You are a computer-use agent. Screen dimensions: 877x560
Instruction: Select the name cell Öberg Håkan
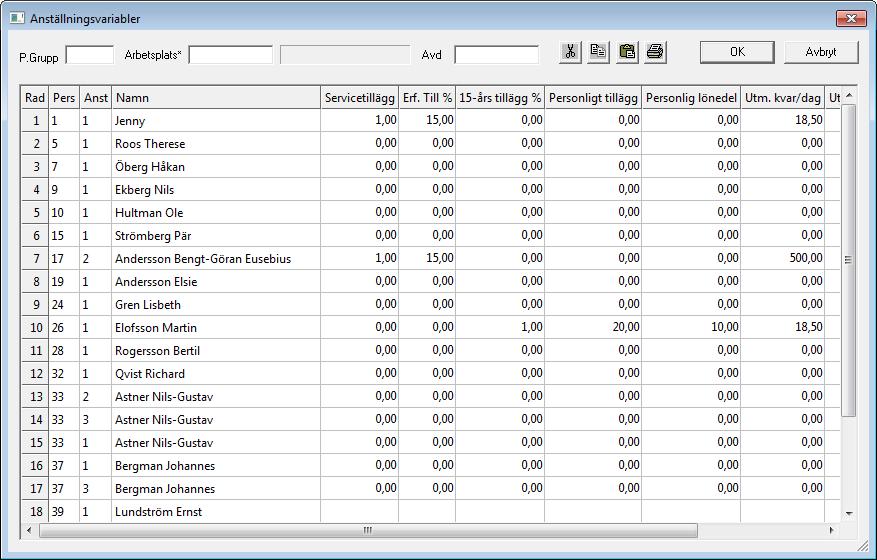pyautogui.click(x=216, y=166)
